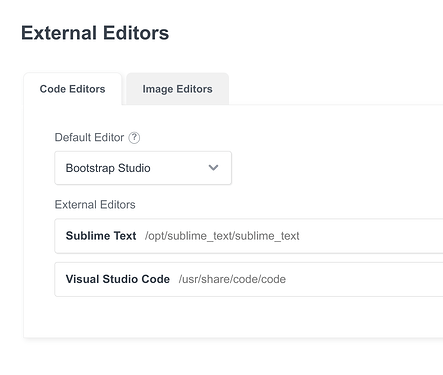Click the bold Visual Studio Code name

[118, 279]
